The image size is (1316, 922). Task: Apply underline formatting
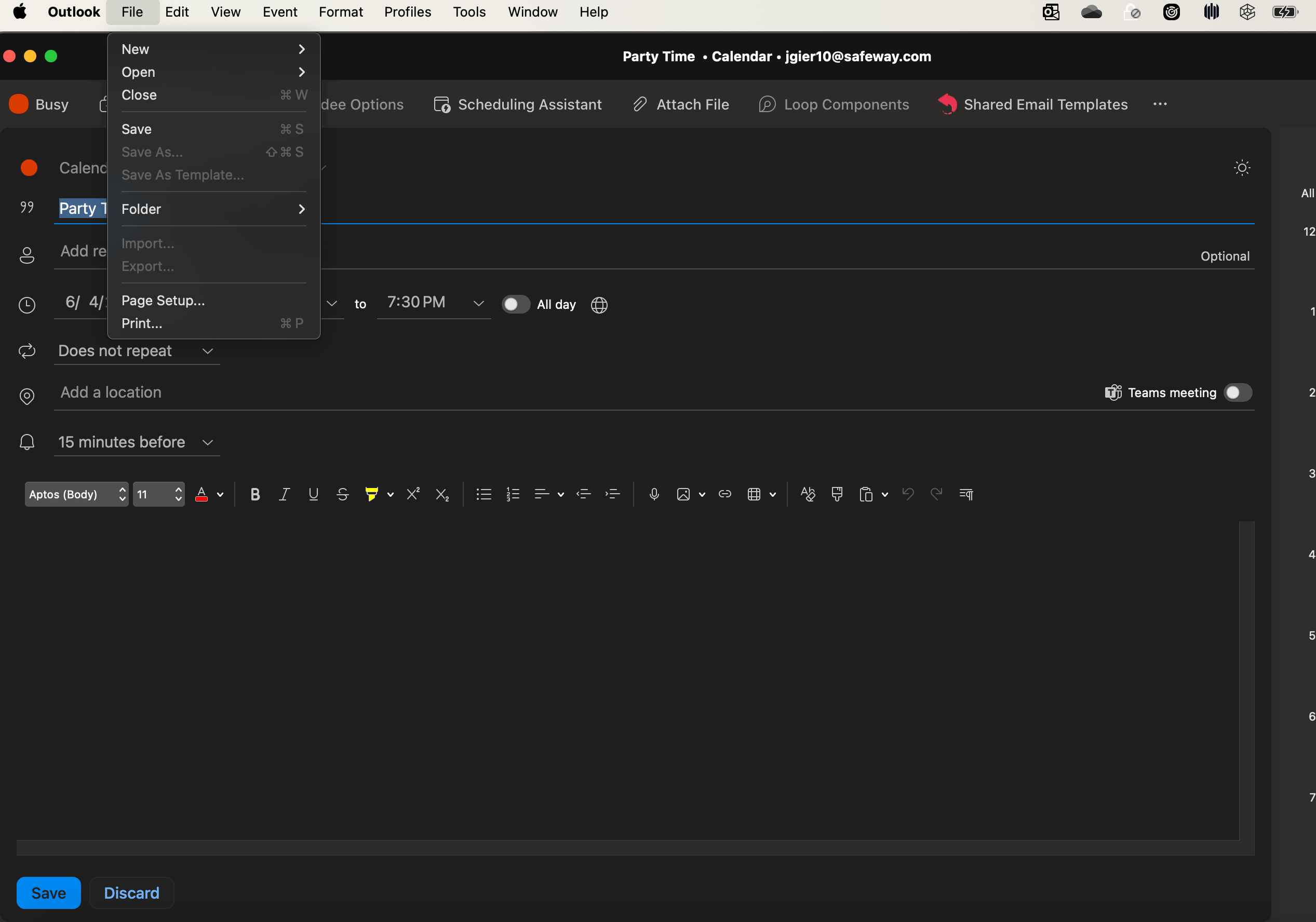click(x=313, y=494)
